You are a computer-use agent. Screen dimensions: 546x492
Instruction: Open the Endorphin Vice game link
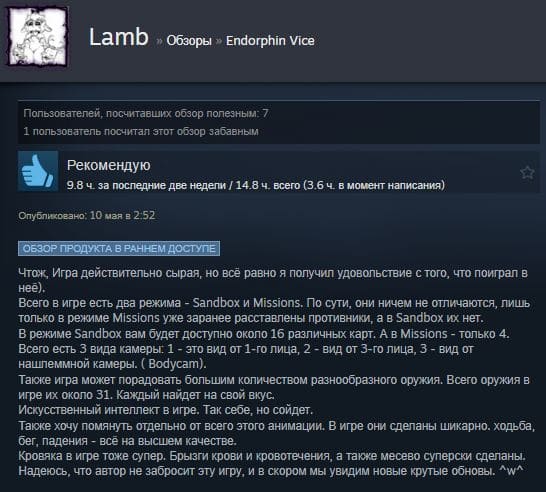270,41
